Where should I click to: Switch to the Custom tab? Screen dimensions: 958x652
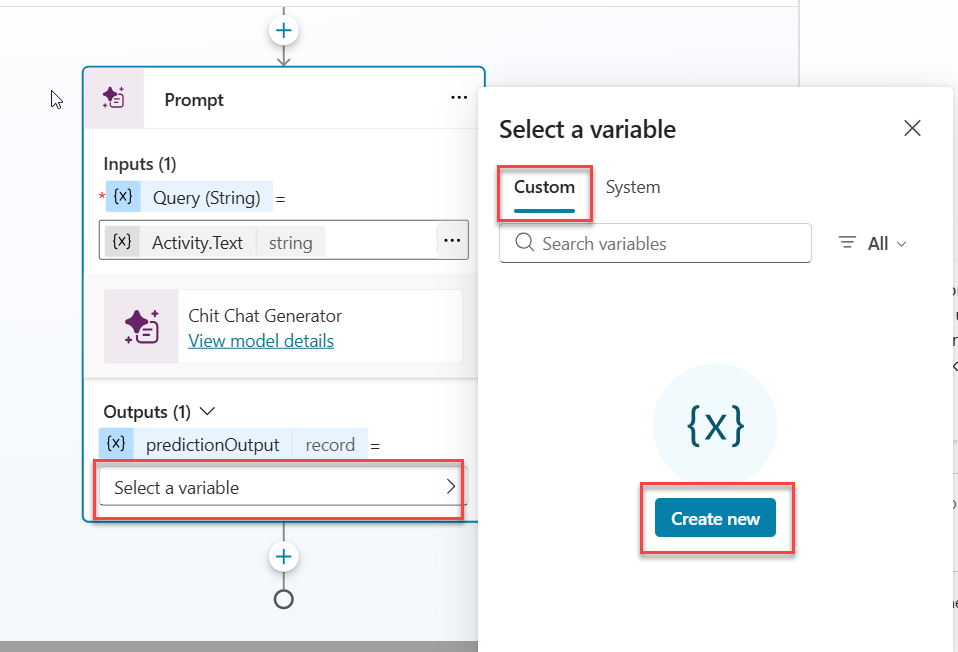click(x=544, y=187)
